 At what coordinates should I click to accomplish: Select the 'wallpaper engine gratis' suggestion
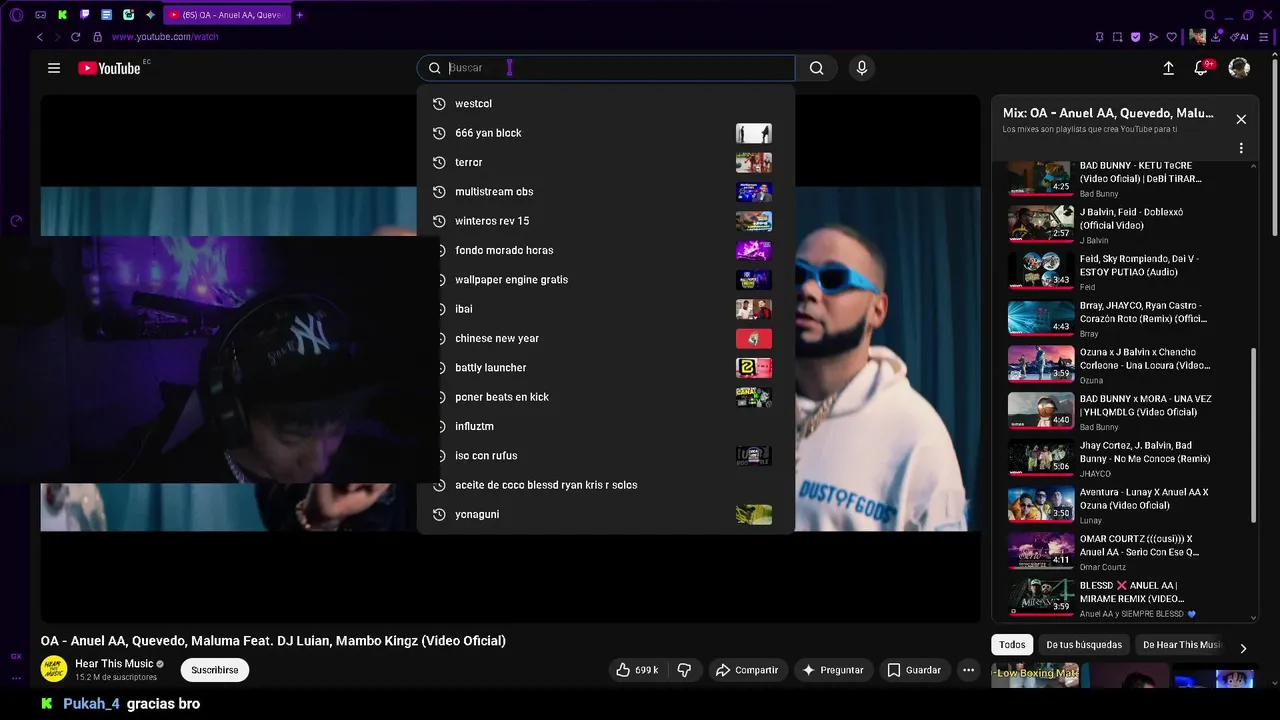coord(606,280)
